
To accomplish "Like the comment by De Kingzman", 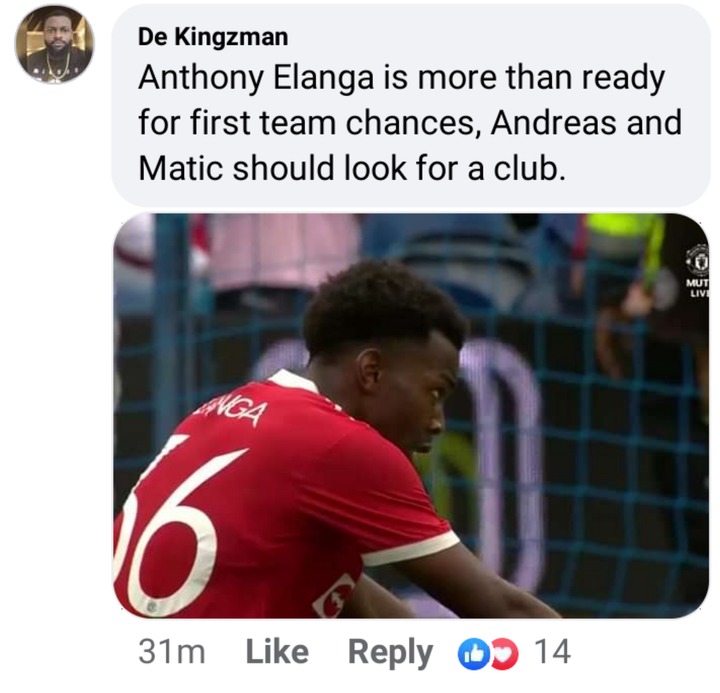I will tap(277, 652).
